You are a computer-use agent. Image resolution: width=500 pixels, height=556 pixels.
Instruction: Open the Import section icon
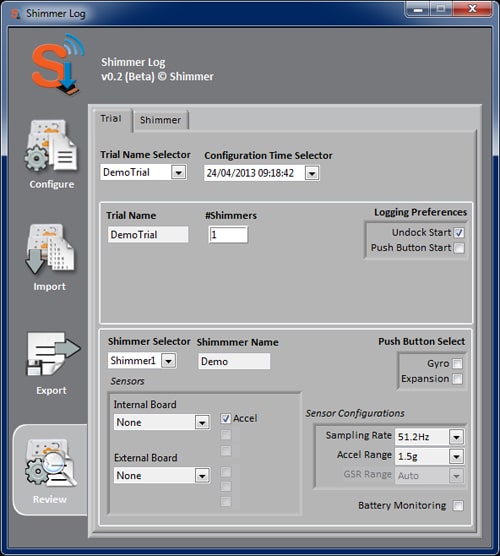click(50, 249)
